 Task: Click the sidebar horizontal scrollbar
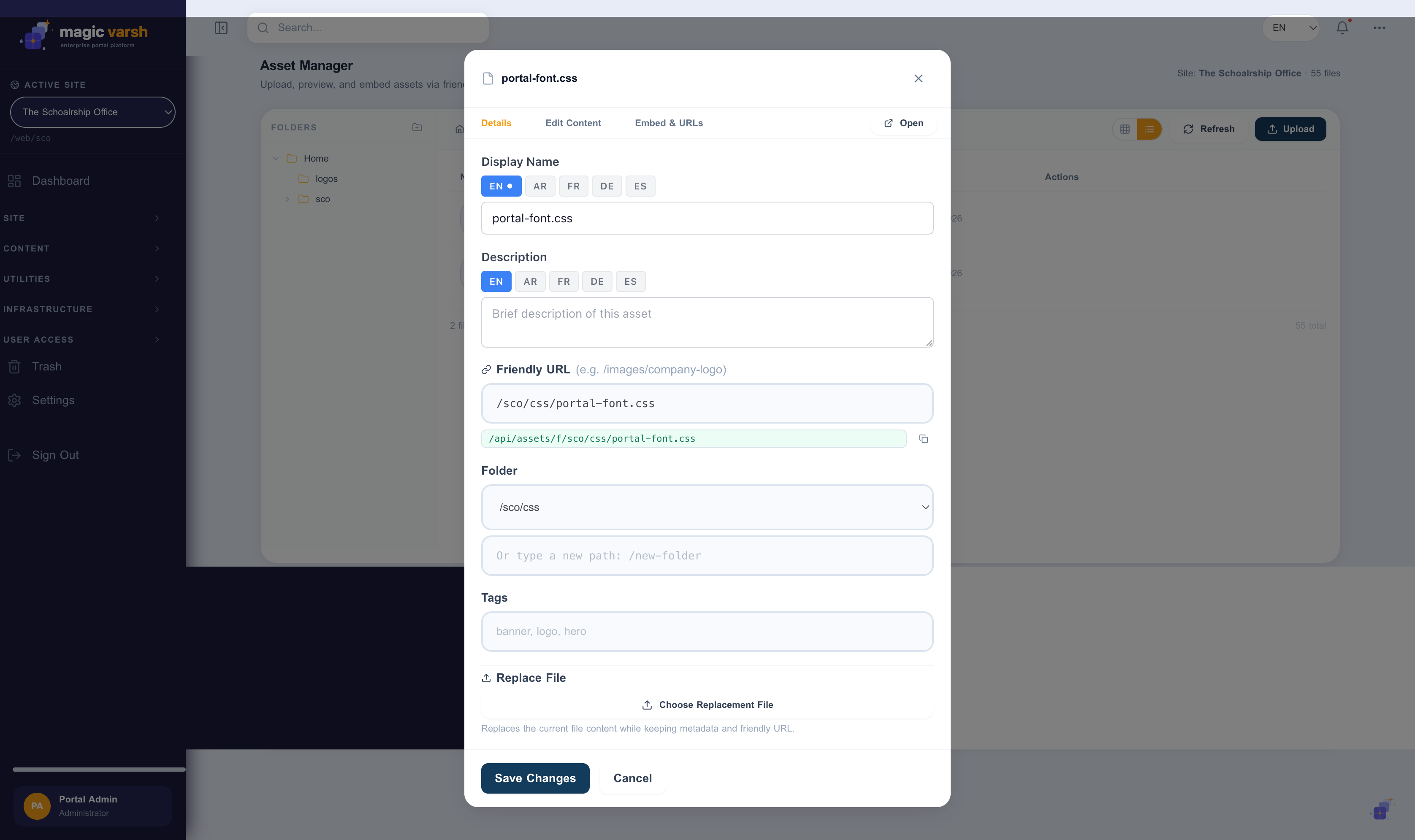coord(98,769)
